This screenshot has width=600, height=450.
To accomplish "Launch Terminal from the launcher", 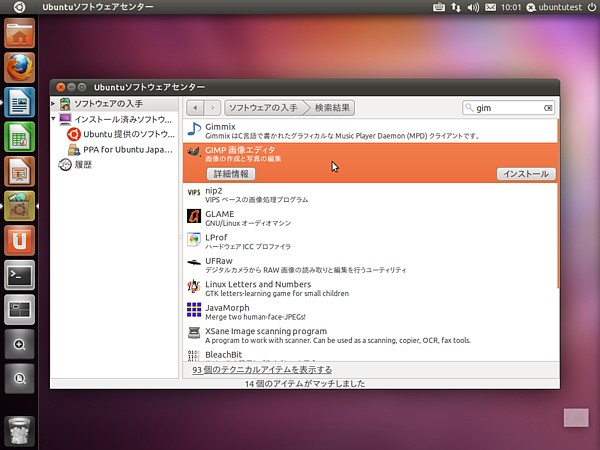I will [x=20, y=275].
